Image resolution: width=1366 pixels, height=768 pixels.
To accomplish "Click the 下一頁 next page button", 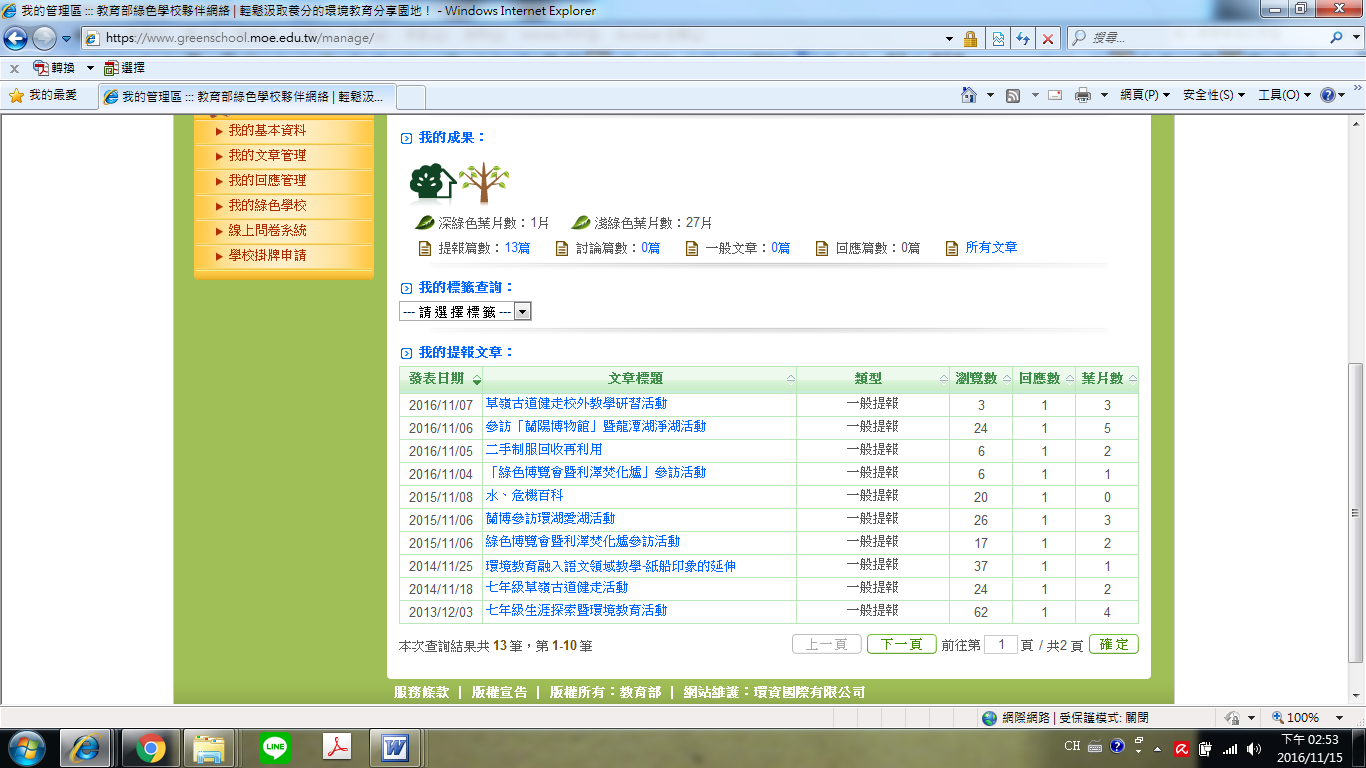I will click(x=901, y=645).
